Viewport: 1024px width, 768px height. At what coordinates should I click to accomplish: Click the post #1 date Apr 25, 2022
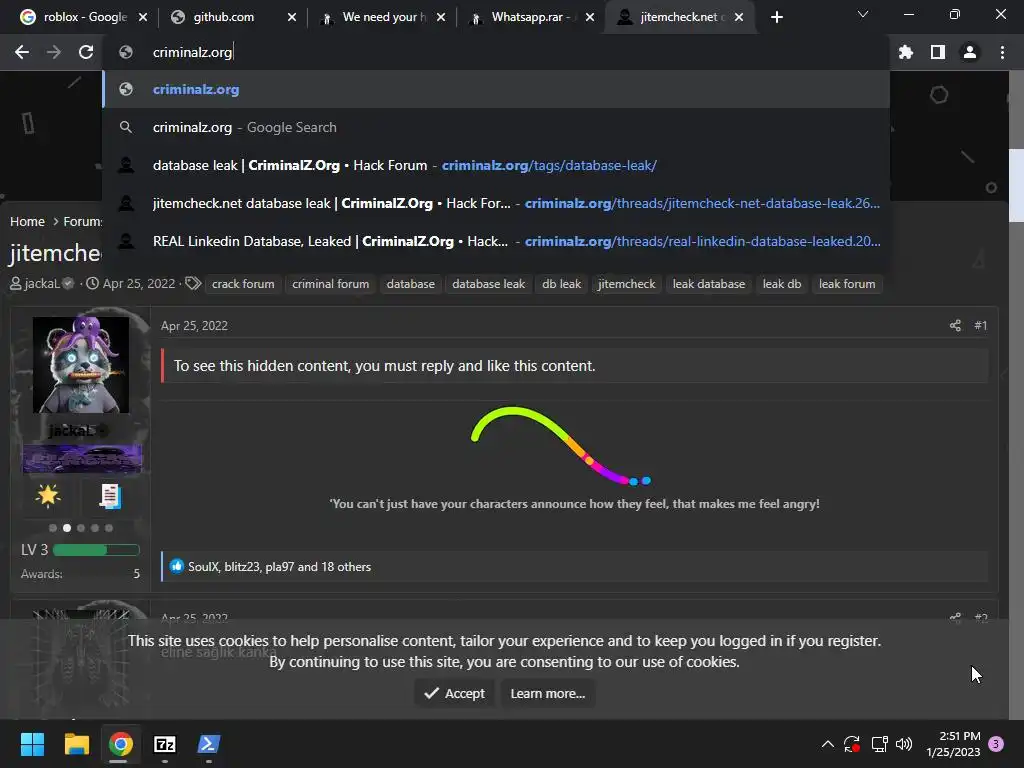[194, 325]
